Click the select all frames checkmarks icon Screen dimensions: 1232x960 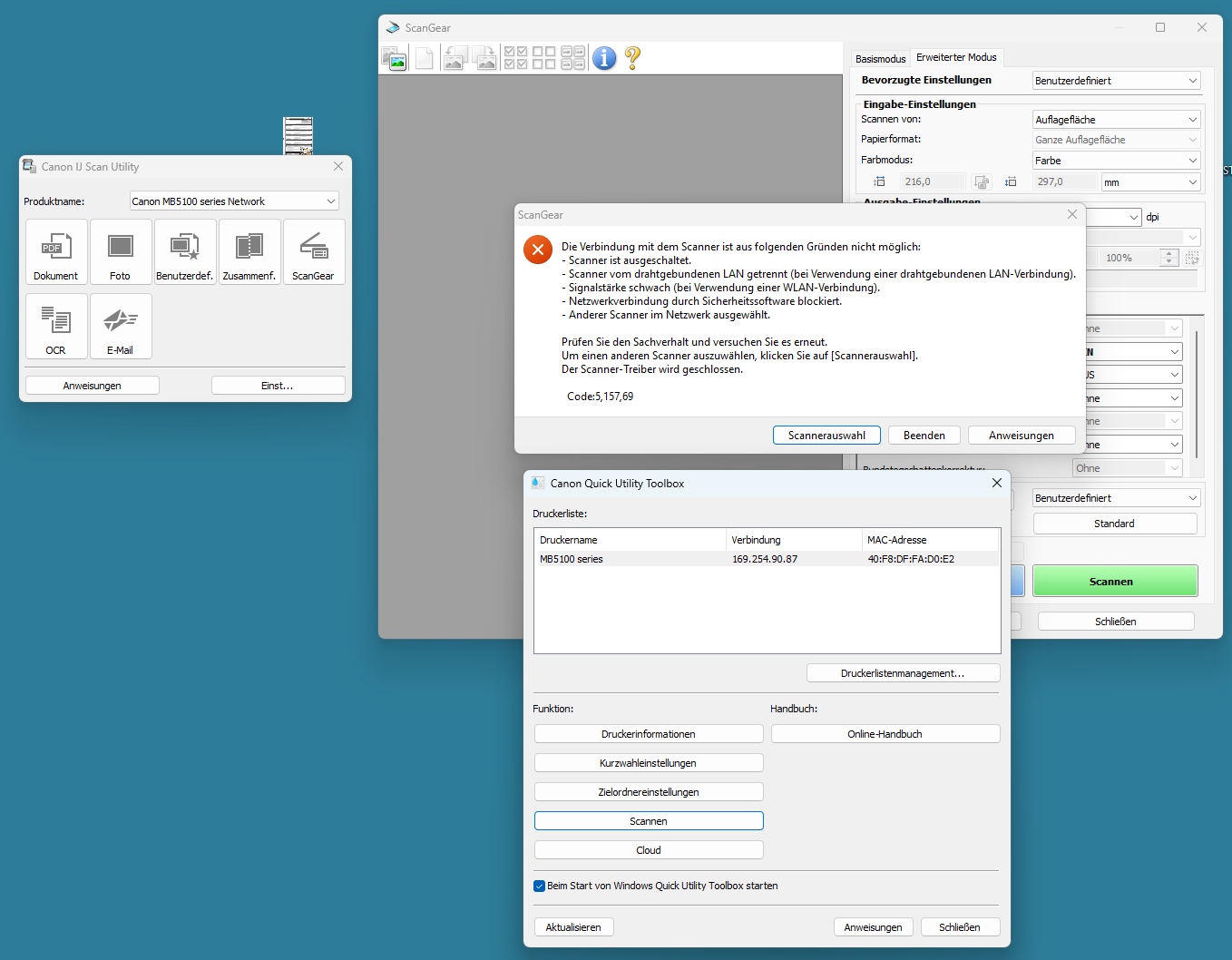coord(516,59)
